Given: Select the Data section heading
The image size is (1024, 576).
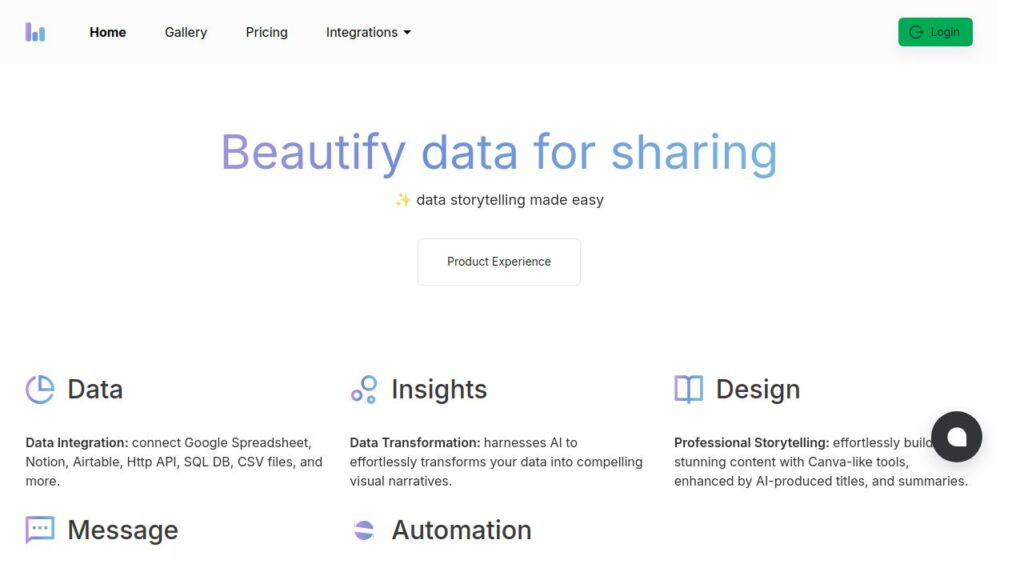Looking at the screenshot, I should (x=95, y=389).
